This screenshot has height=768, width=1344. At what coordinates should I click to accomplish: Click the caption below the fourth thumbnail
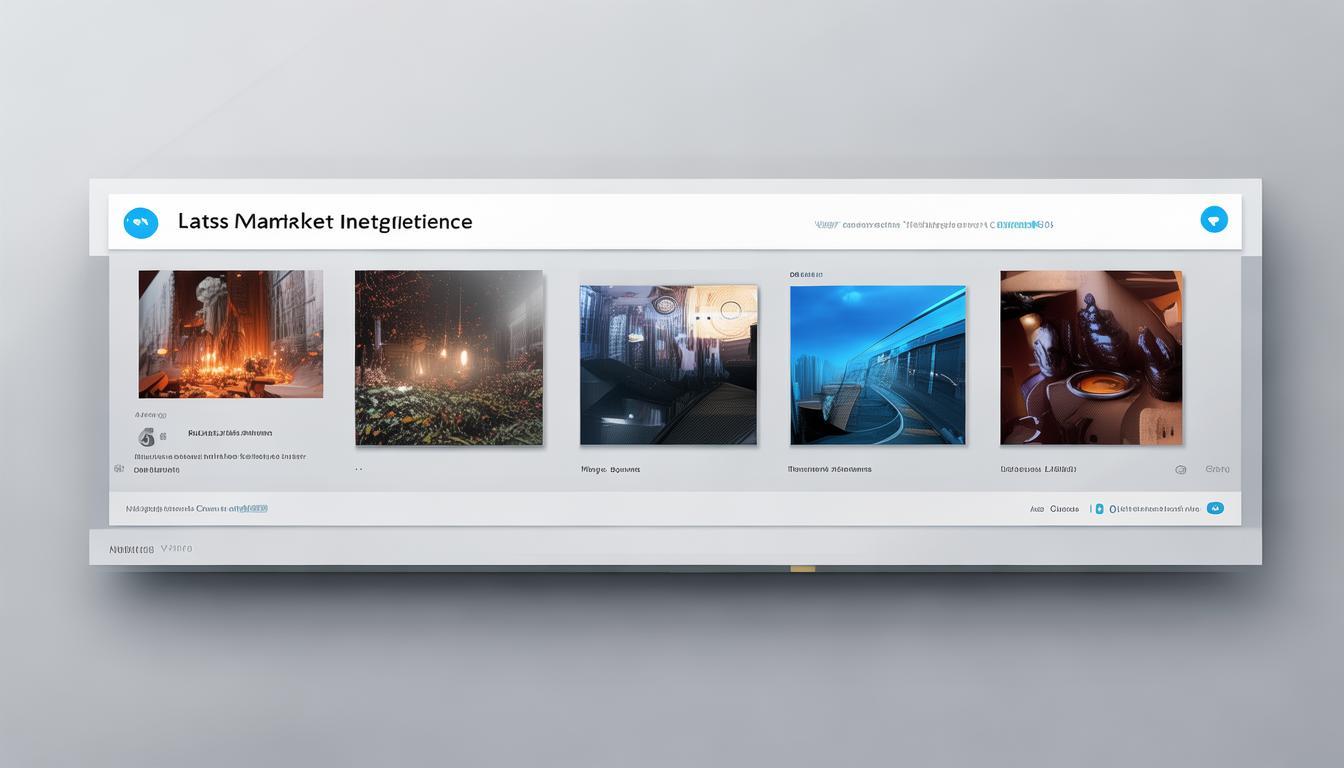[x=829, y=469]
